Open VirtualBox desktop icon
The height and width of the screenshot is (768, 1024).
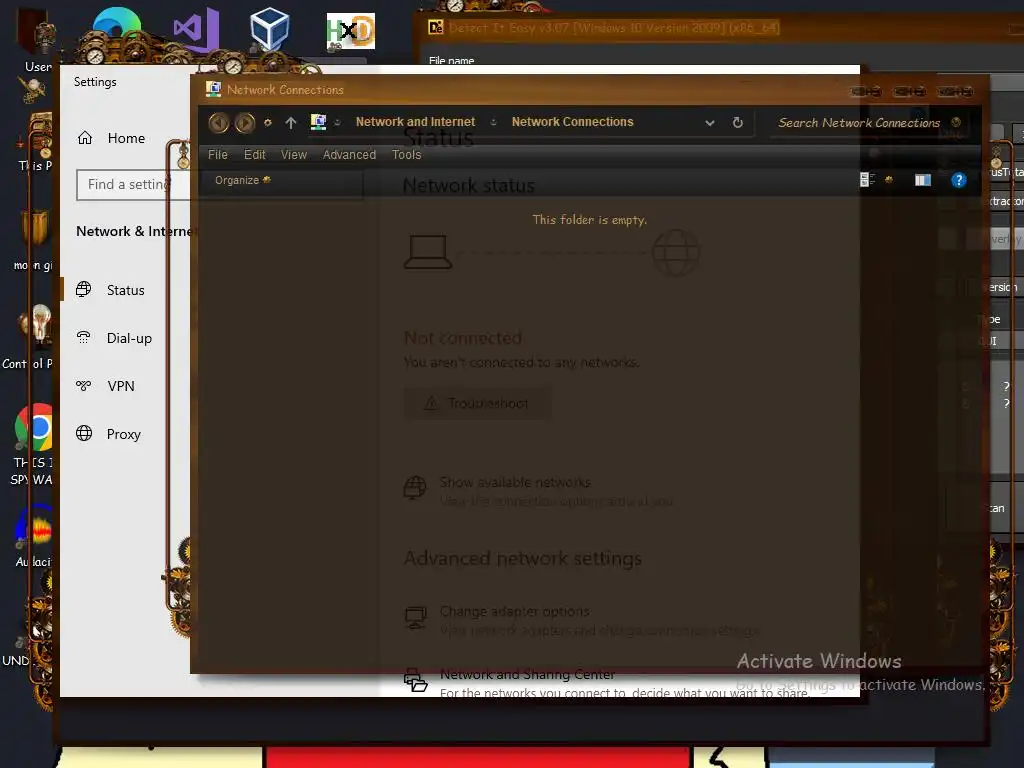(x=270, y=29)
